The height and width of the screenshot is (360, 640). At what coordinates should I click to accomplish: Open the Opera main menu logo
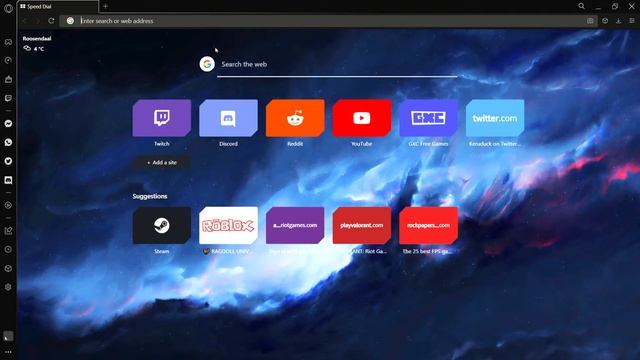pos(8,8)
